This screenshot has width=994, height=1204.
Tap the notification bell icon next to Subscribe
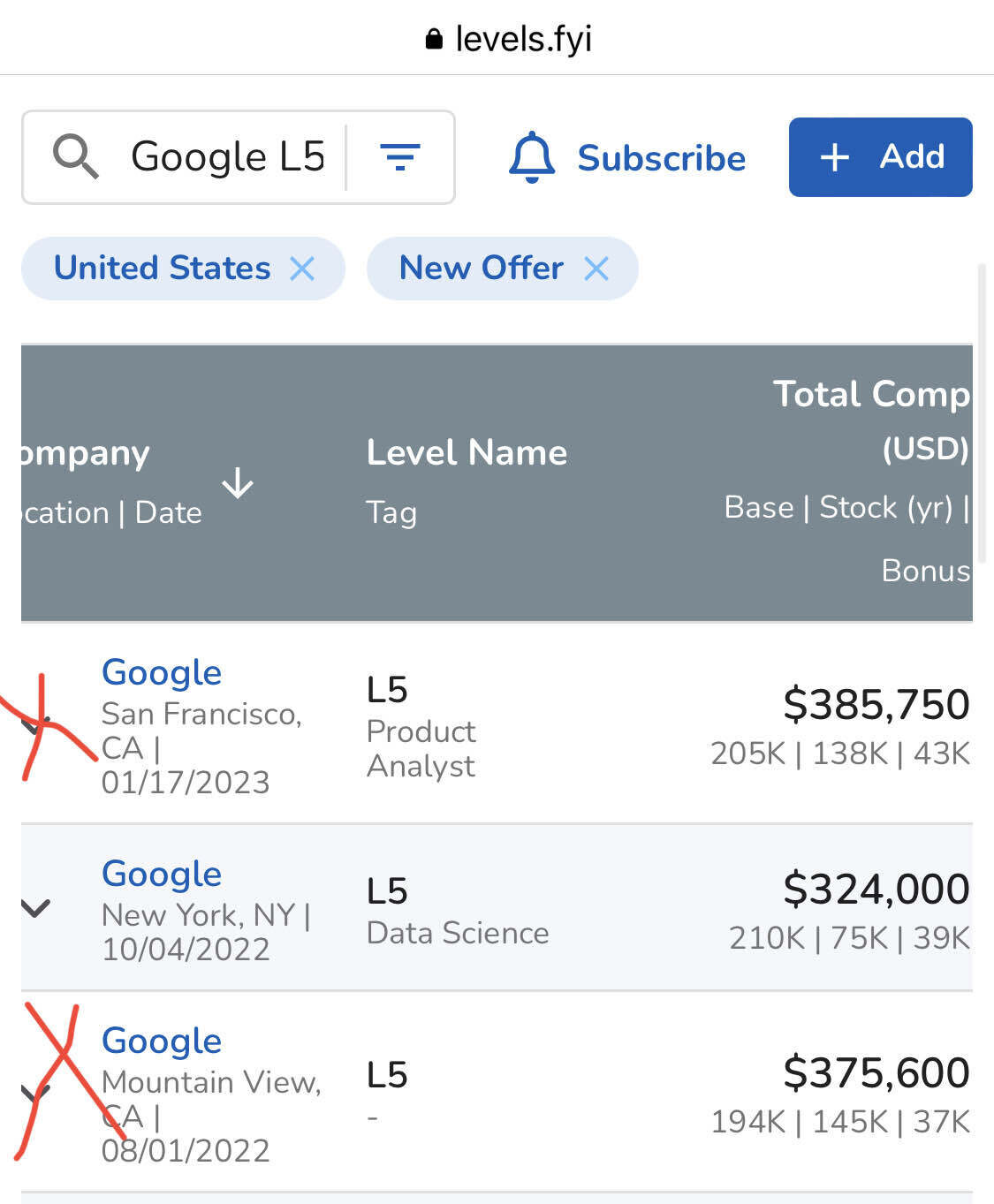[531, 157]
